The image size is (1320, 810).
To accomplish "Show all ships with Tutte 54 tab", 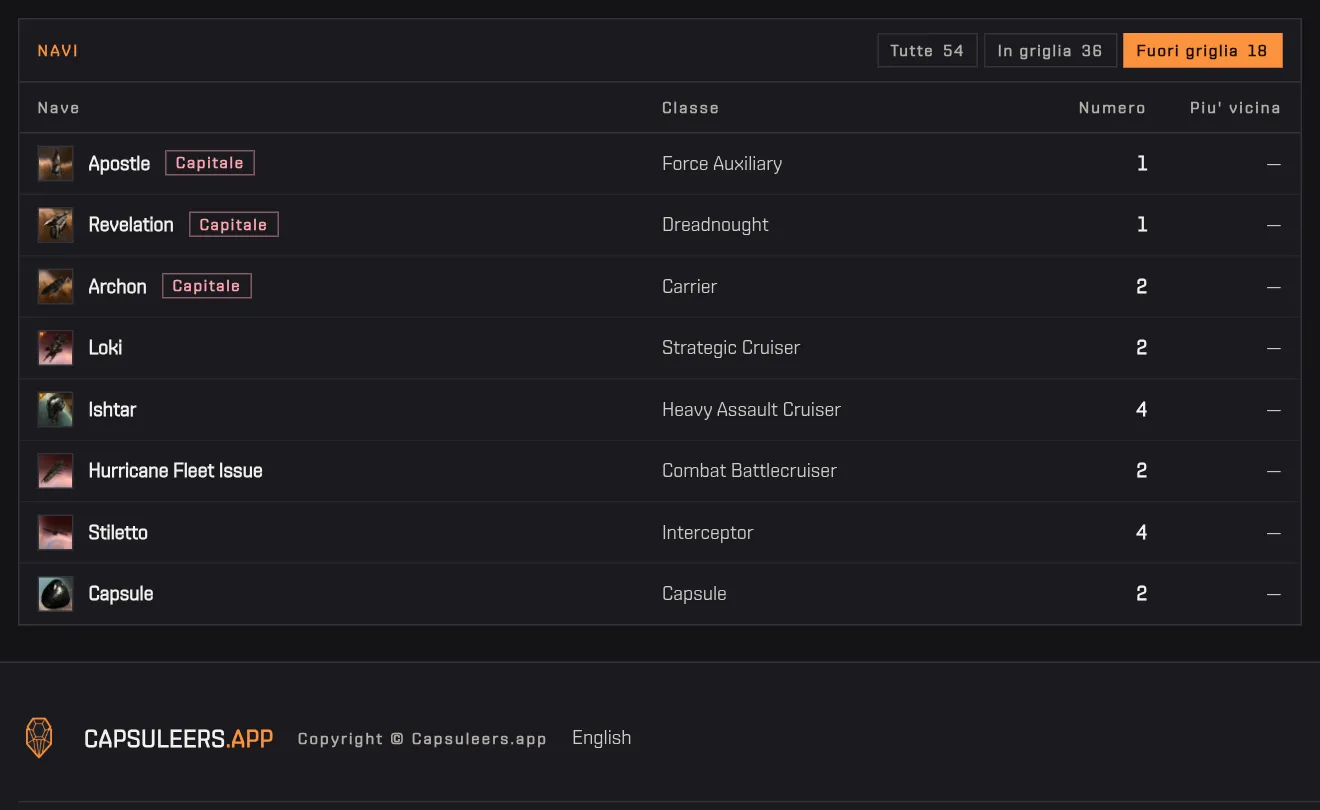I will click(x=927, y=51).
